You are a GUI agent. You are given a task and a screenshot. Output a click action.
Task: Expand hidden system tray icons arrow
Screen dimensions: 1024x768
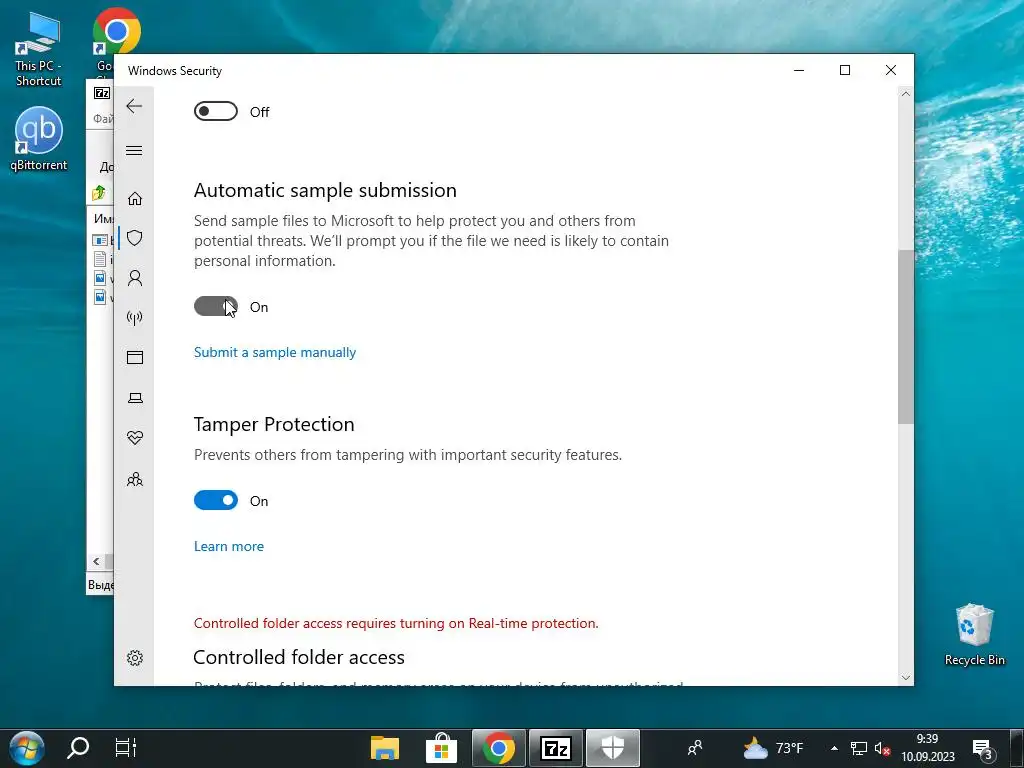point(834,748)
